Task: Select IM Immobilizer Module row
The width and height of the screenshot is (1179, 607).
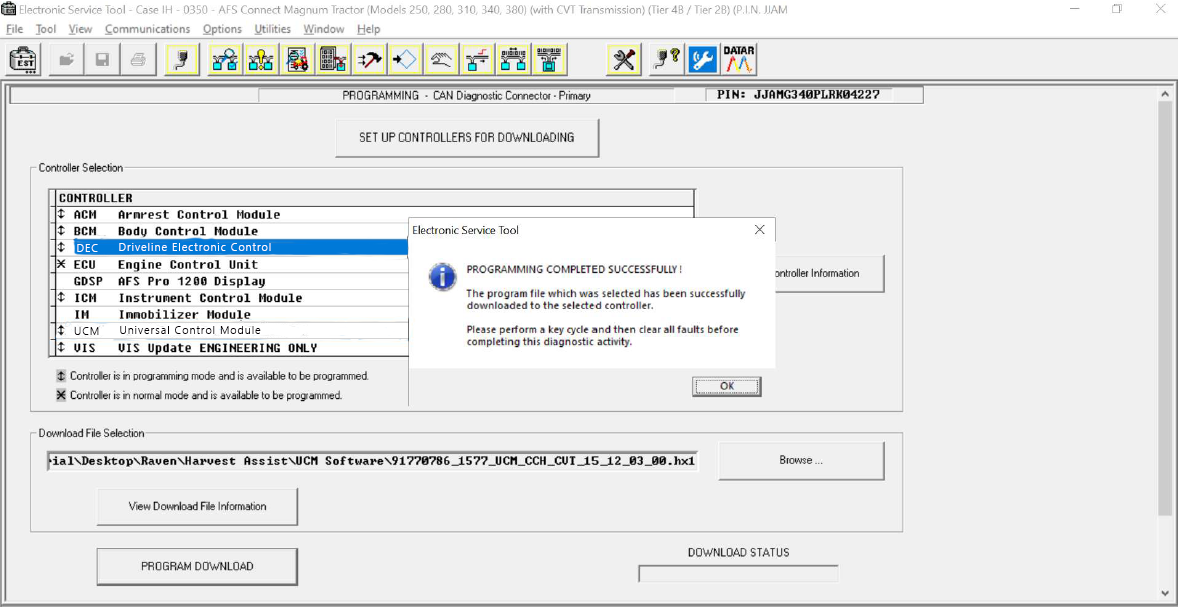Action: coord(233,314)
